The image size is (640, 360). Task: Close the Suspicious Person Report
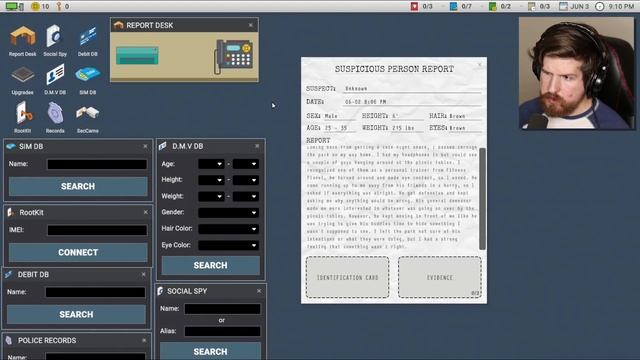point(480,64)
